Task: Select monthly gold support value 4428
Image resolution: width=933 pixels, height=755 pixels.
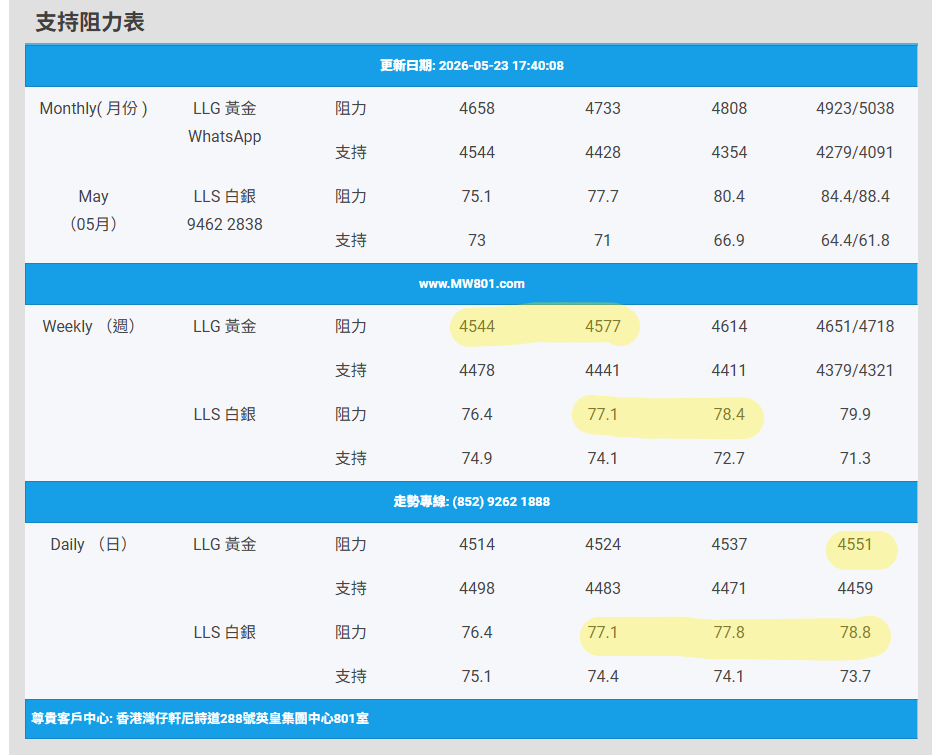Action: (603, 152)
